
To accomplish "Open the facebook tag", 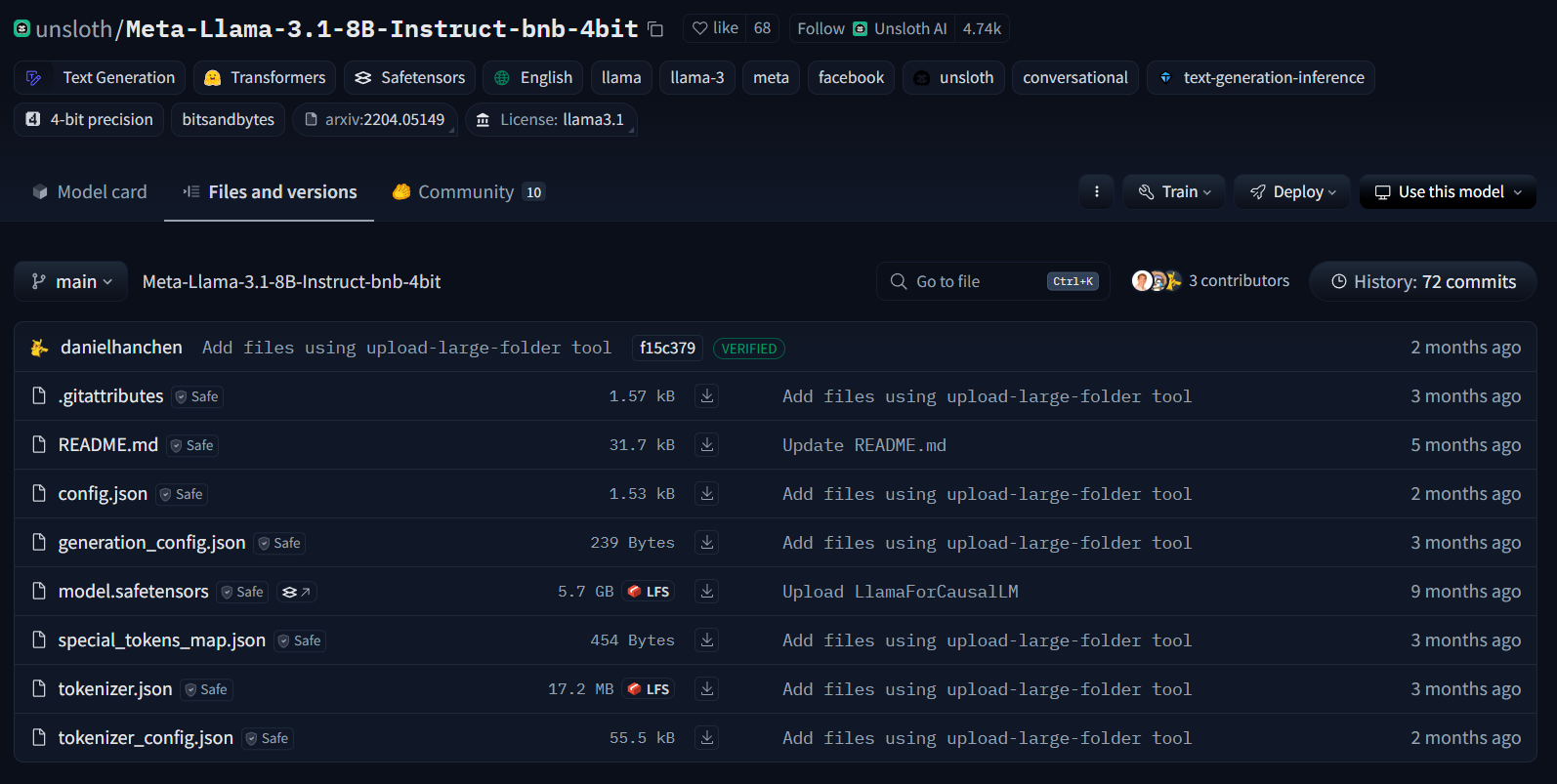I will [851, 77].
